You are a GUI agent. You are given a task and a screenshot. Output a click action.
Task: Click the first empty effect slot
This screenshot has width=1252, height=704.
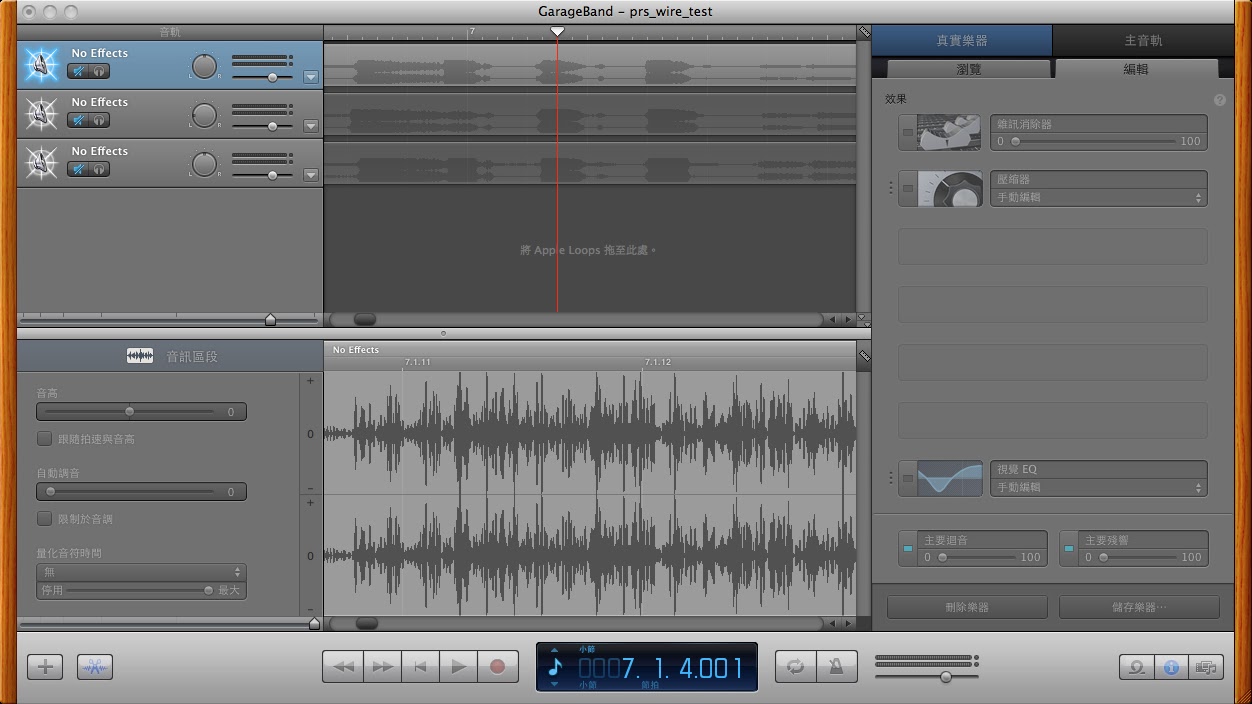1052,246
